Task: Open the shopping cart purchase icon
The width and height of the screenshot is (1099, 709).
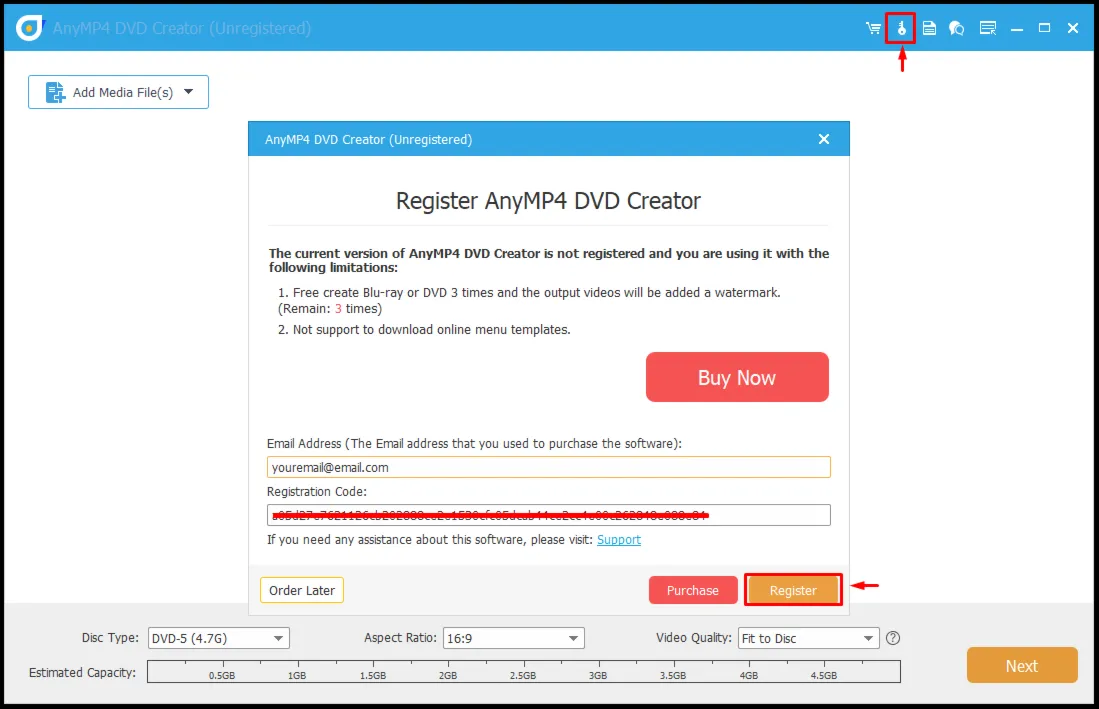Action: pyautogui.click(x=873, y=28)
